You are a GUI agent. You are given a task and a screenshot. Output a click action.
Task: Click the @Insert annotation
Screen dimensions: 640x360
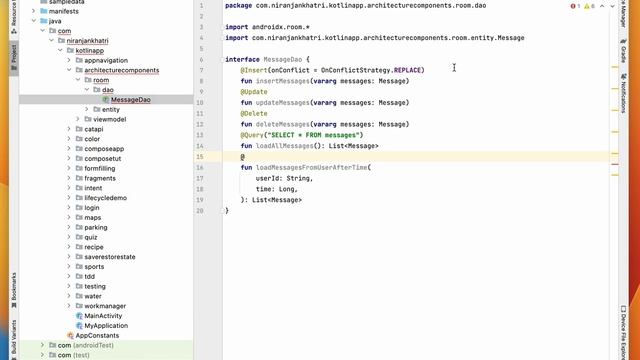(254, 70)
